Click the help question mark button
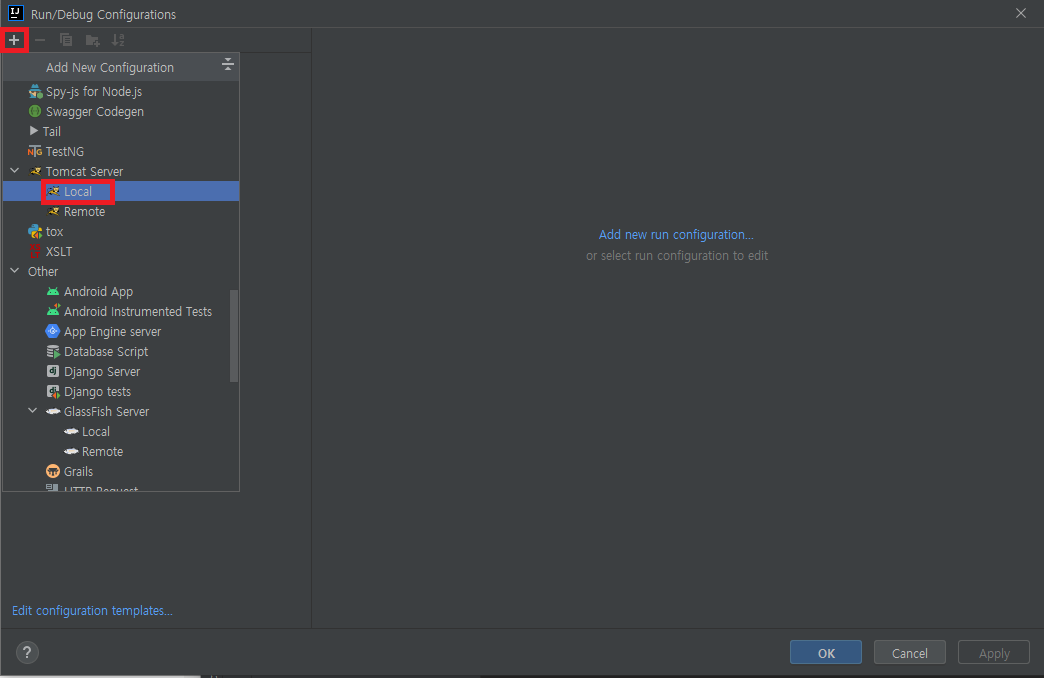This screenshot has width=1044, height=678. tap(27, 653)
